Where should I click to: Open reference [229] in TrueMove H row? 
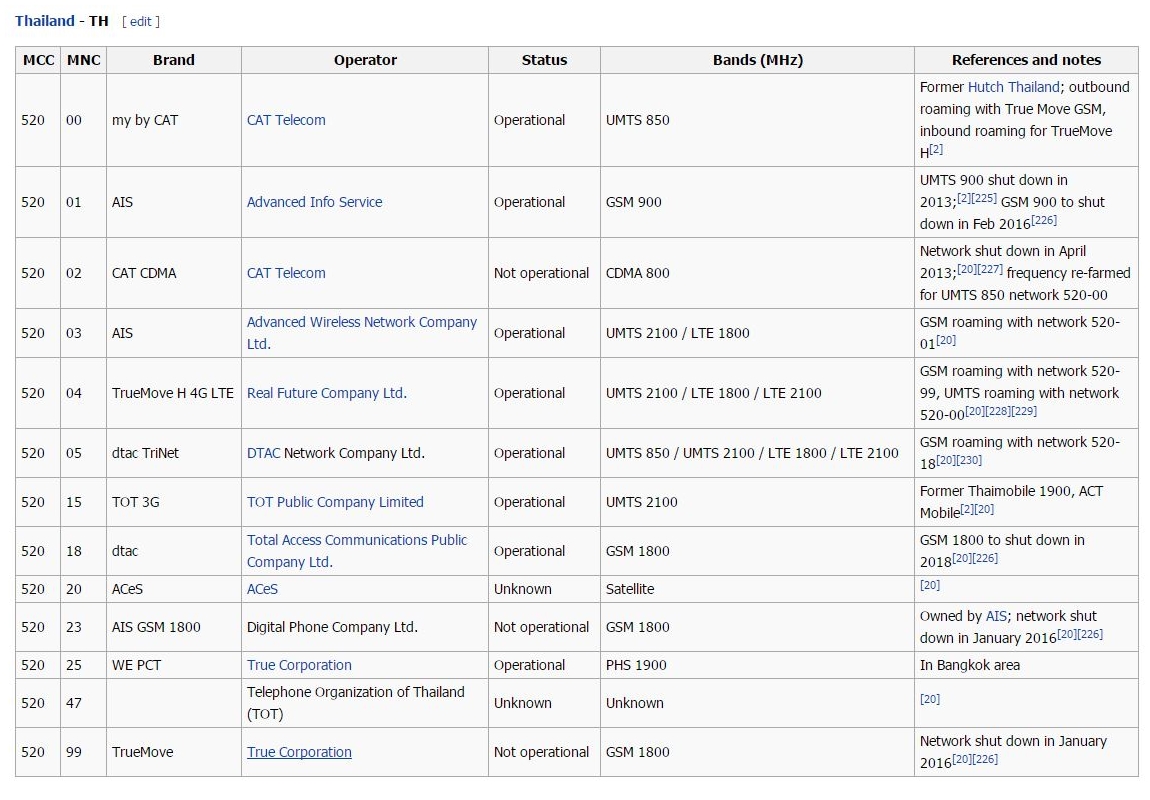point(1024,413)
